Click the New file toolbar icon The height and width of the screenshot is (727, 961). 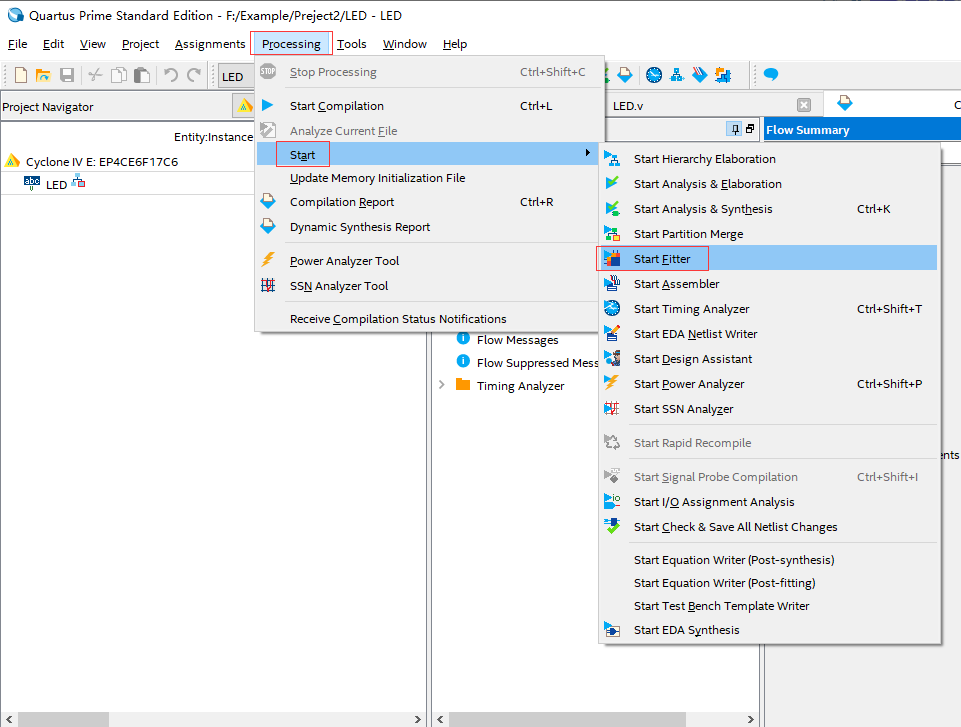pos(21,75)
